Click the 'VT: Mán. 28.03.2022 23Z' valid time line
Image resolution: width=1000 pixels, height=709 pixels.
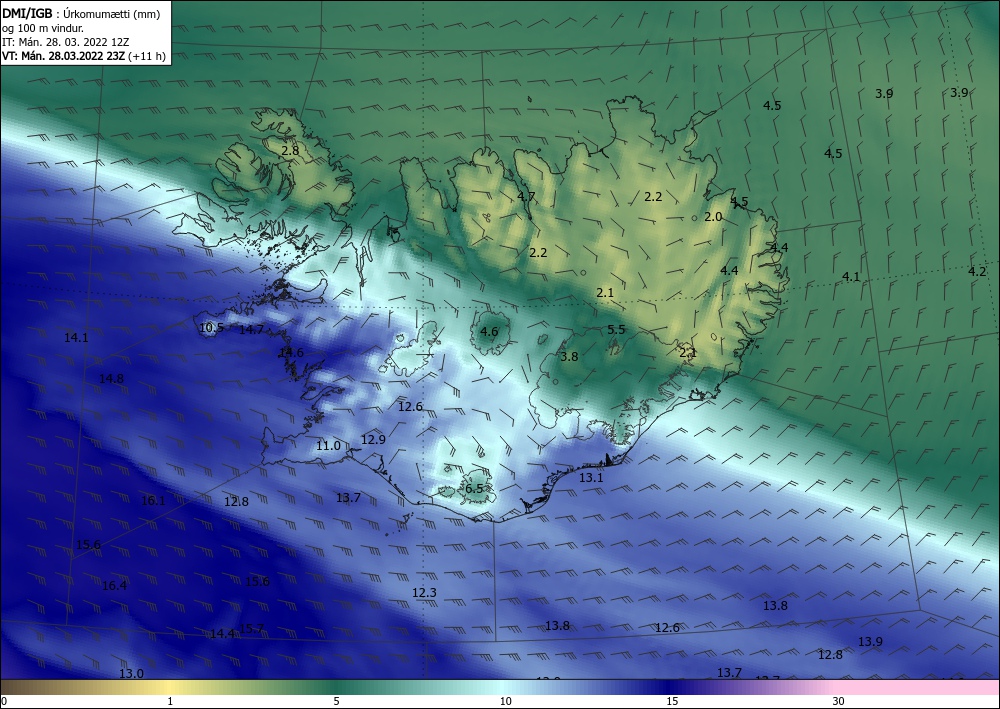point(84,56)
